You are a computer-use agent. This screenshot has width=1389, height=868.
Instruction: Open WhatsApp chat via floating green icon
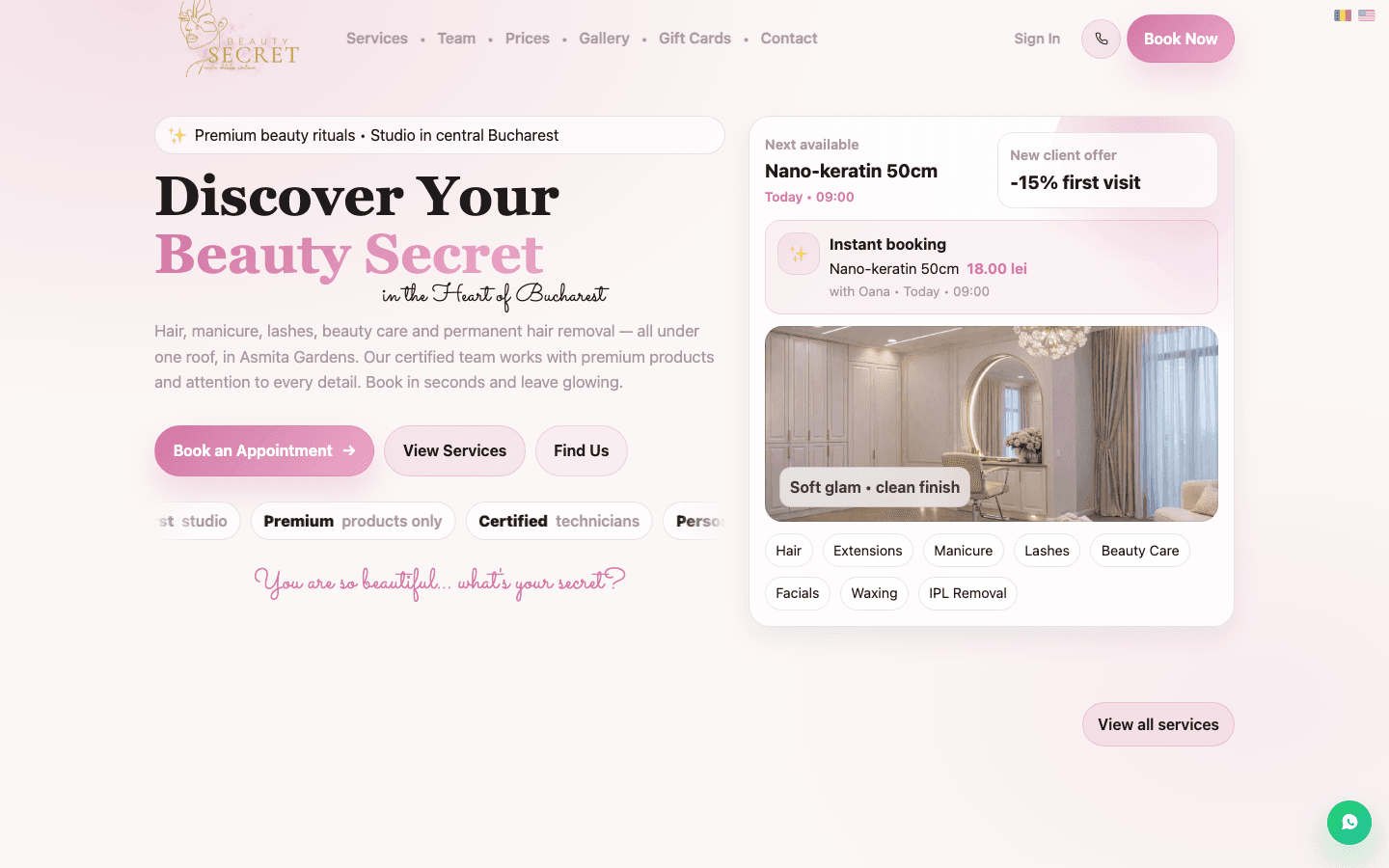click(x=1348, y=823)
